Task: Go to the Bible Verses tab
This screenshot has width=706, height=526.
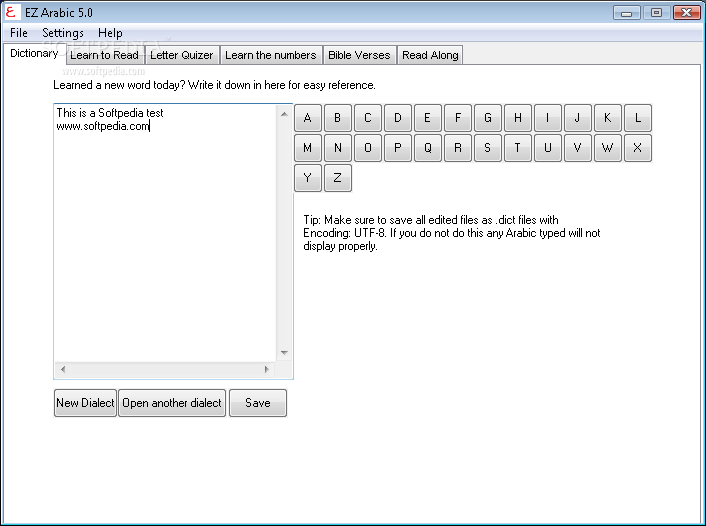Action: (359, 55)
